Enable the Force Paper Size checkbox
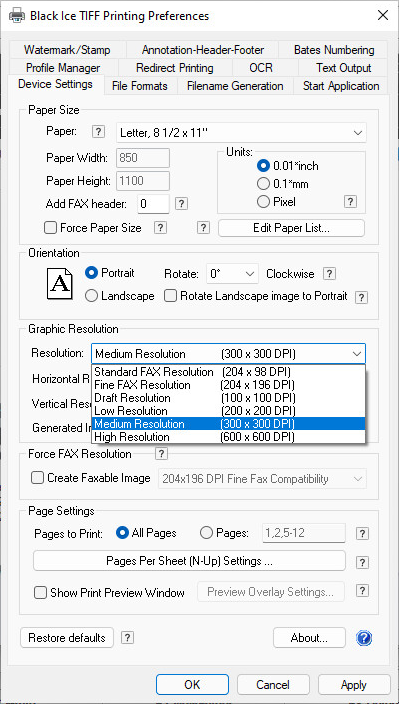This screenshot has height=704, width=399. coord(50,228)
